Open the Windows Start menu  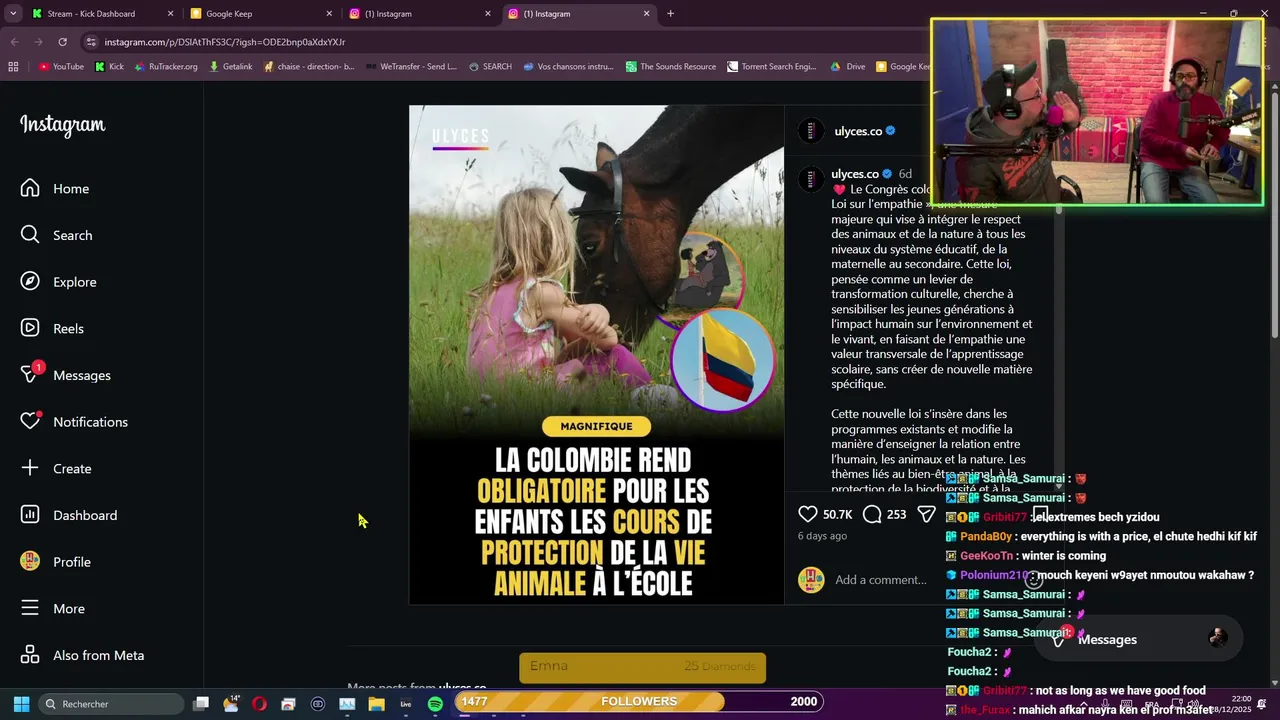click(x=21, y=704)
